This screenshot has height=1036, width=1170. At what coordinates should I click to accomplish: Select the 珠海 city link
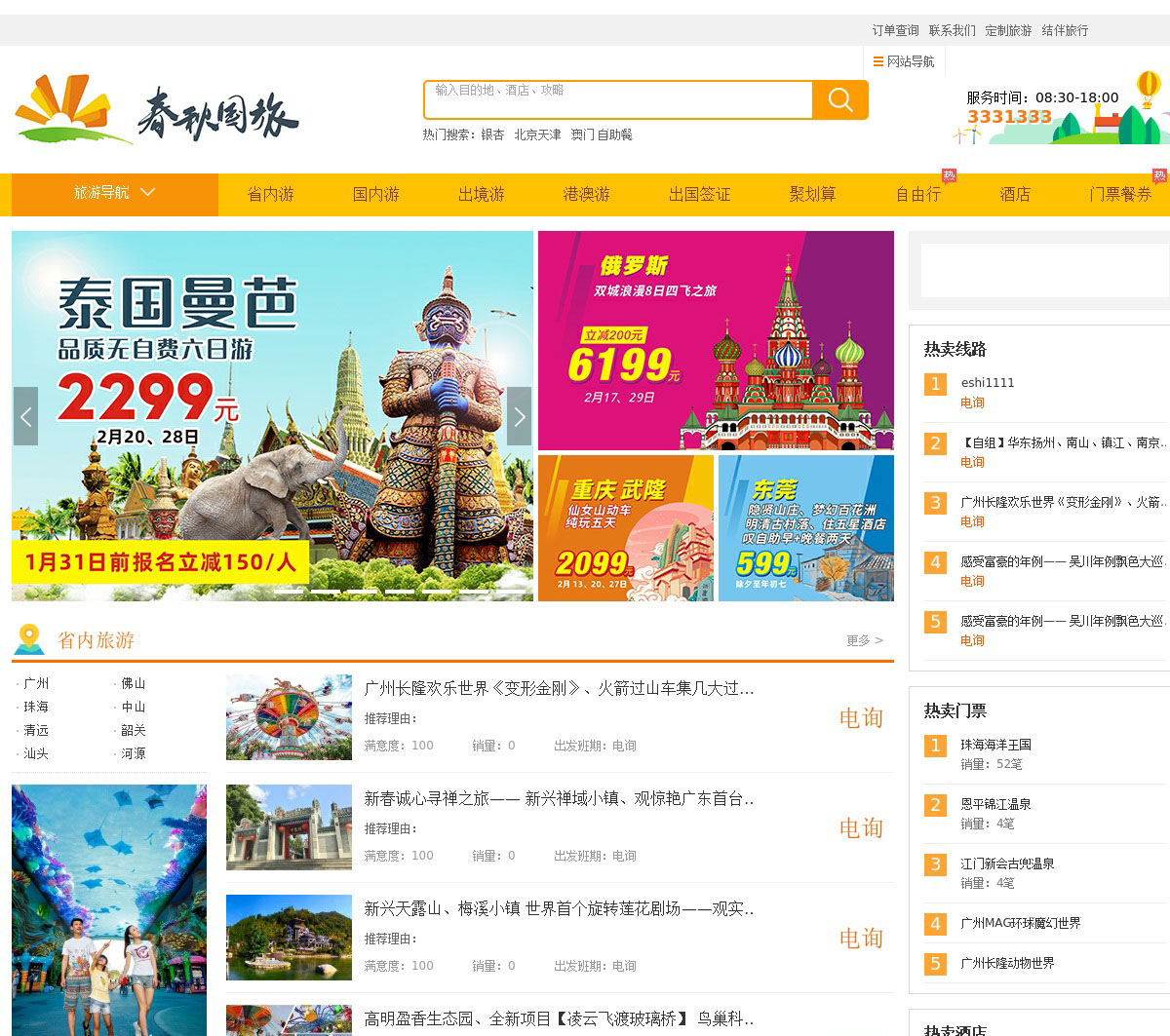[x=36, y=707]
